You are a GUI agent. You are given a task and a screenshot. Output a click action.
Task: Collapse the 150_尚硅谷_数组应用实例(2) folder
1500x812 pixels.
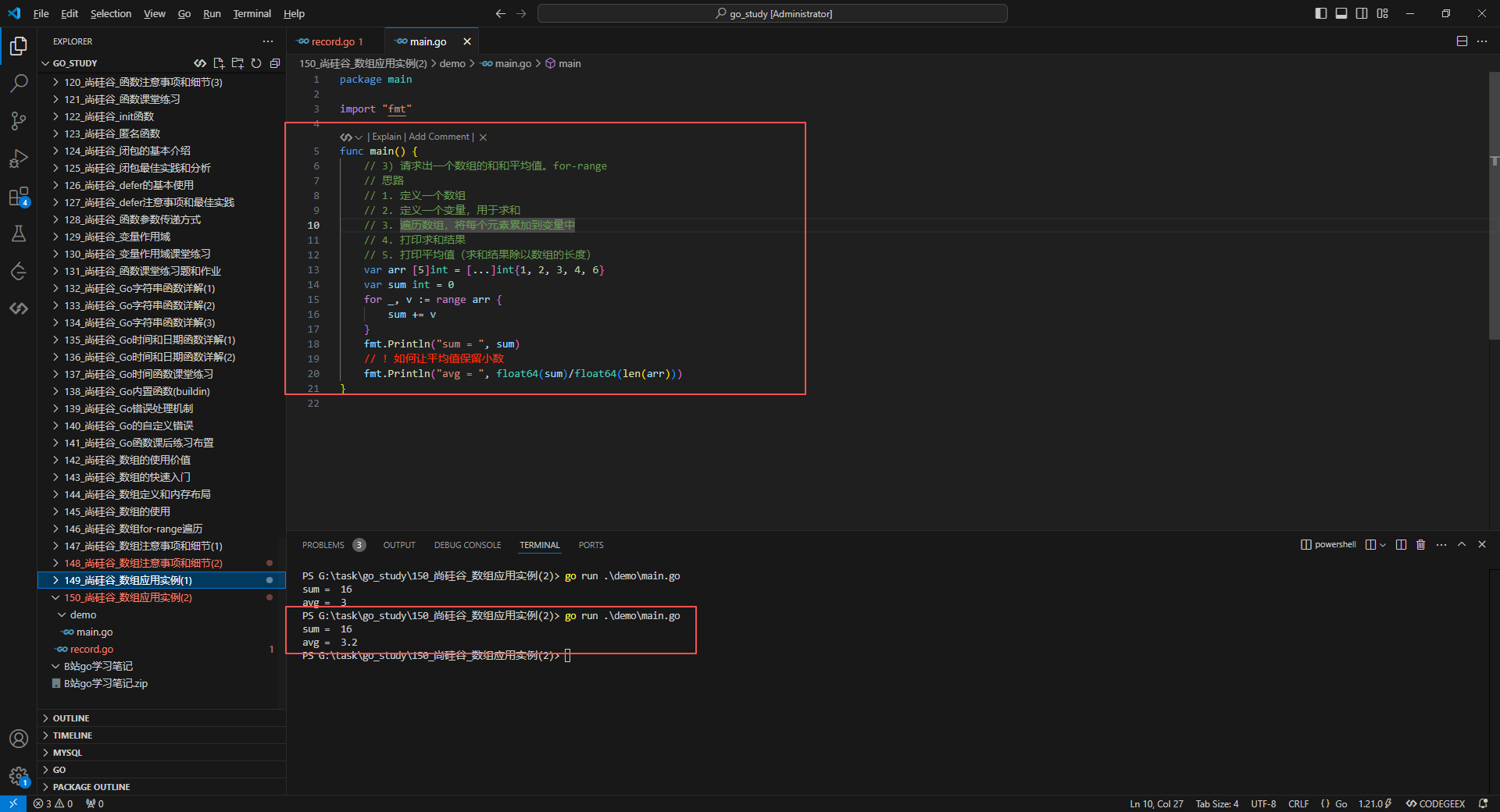tap(55, 598)
